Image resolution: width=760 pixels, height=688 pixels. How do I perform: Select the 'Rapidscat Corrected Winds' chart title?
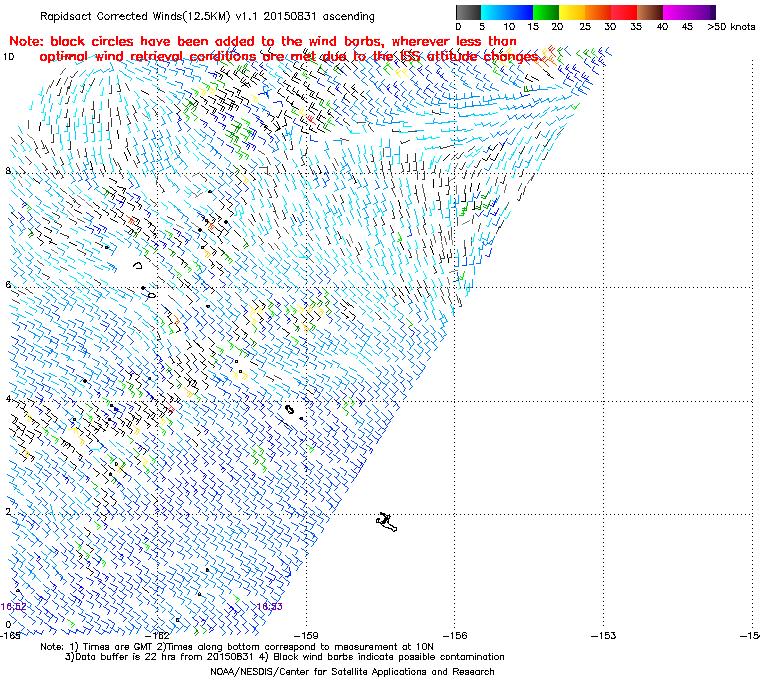point(207,16)
